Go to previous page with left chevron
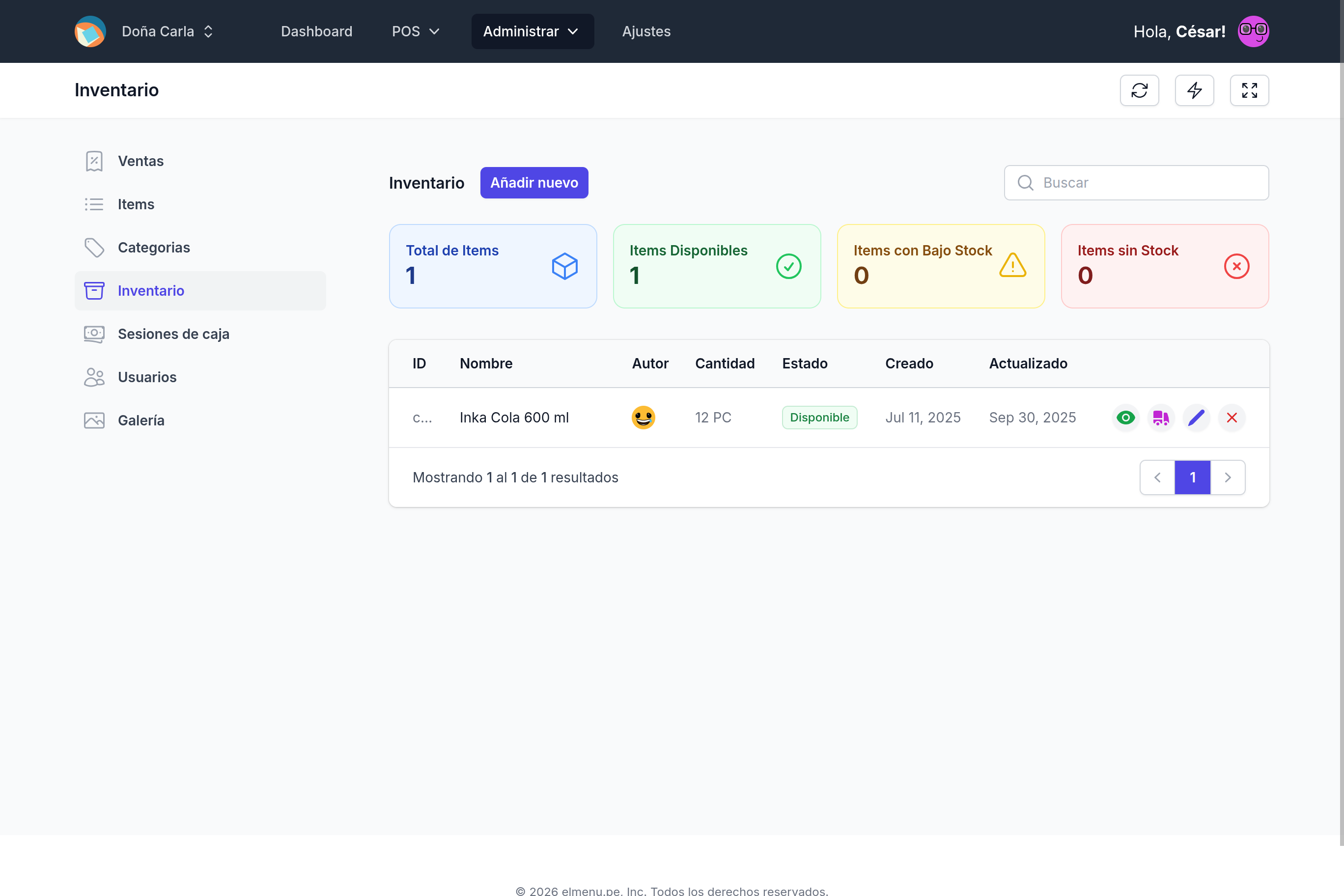The width and height of the screenshot is (1344, 896). (x=1157, y=477)
